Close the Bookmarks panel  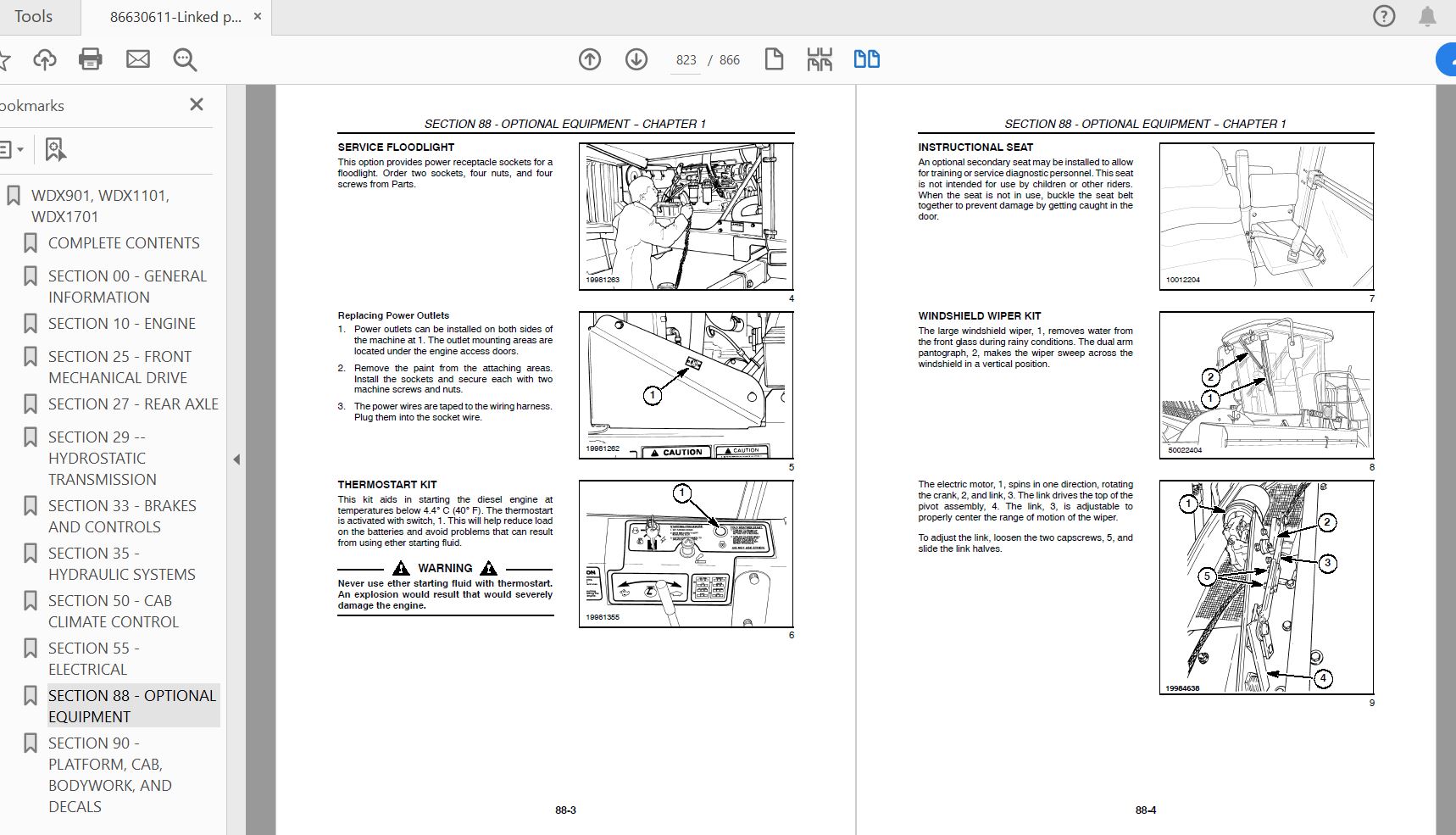(x=197, y=104)
